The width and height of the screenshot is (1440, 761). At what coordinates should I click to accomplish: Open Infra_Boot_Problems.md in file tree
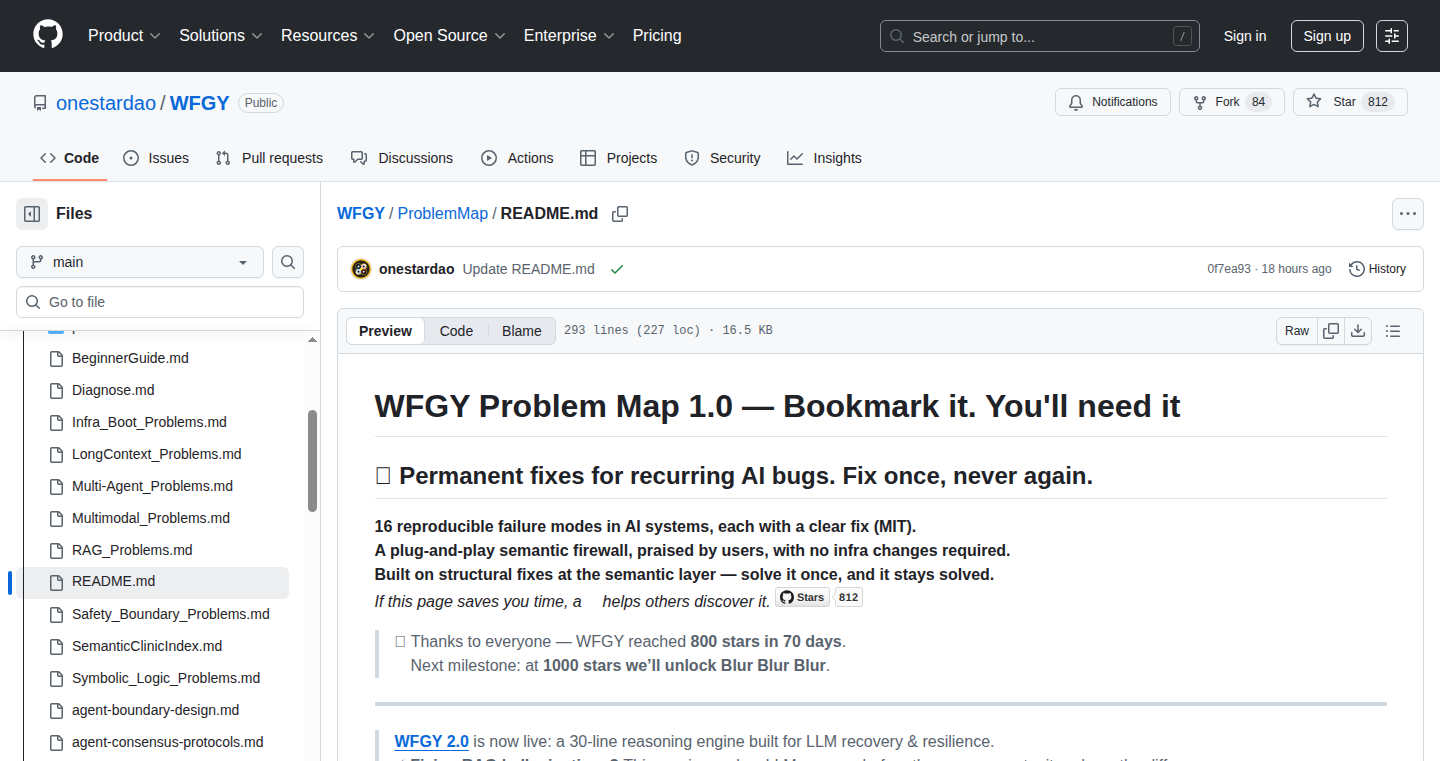click(149, 422)
